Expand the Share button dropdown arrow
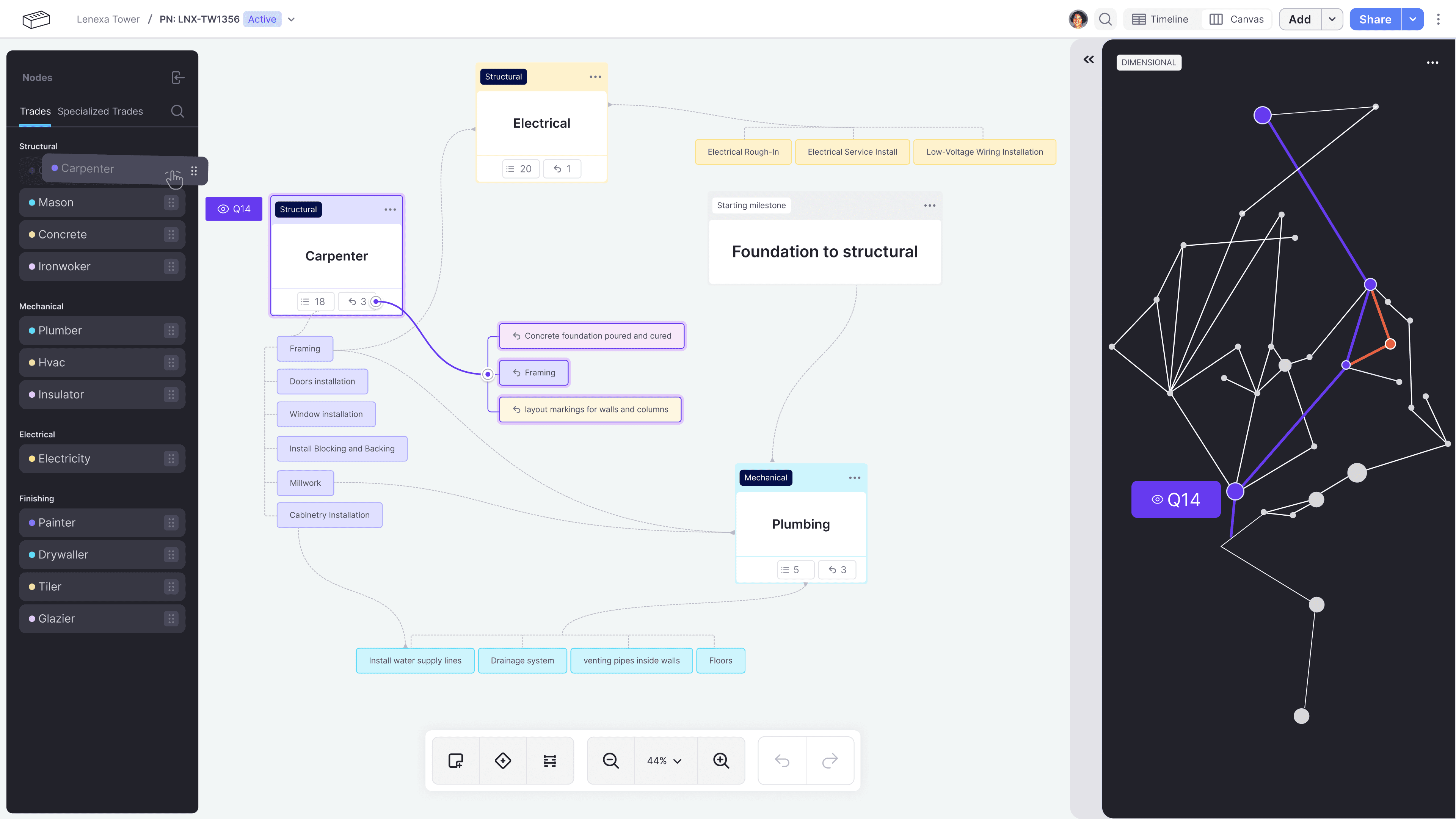1456x819 pixels. click(x=1412, y=19)
